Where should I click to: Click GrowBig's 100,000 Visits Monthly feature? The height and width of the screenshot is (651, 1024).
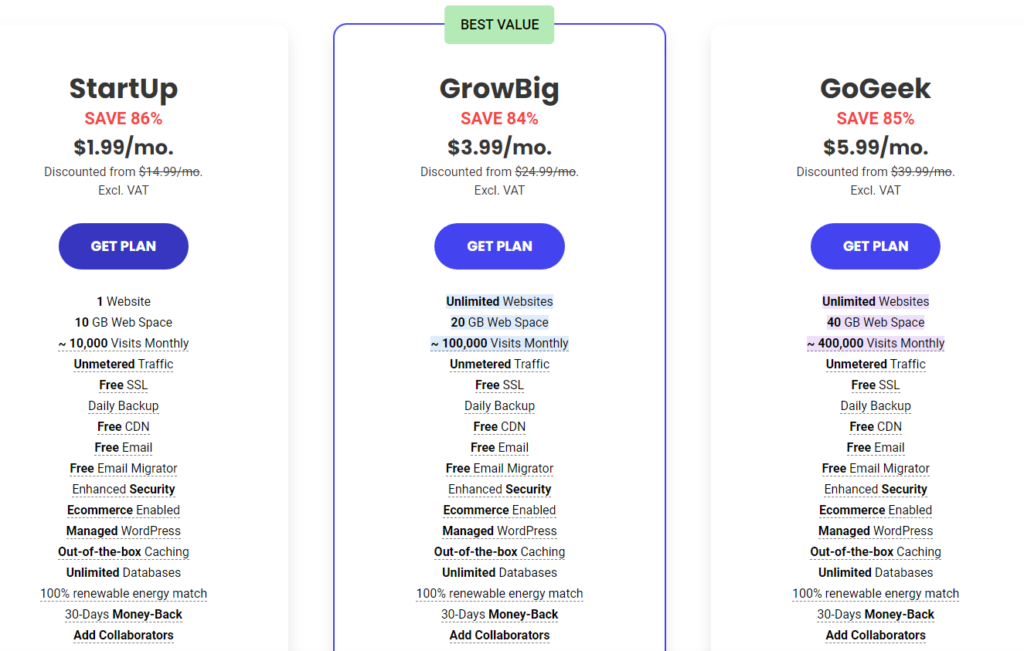tap(500, 343)
